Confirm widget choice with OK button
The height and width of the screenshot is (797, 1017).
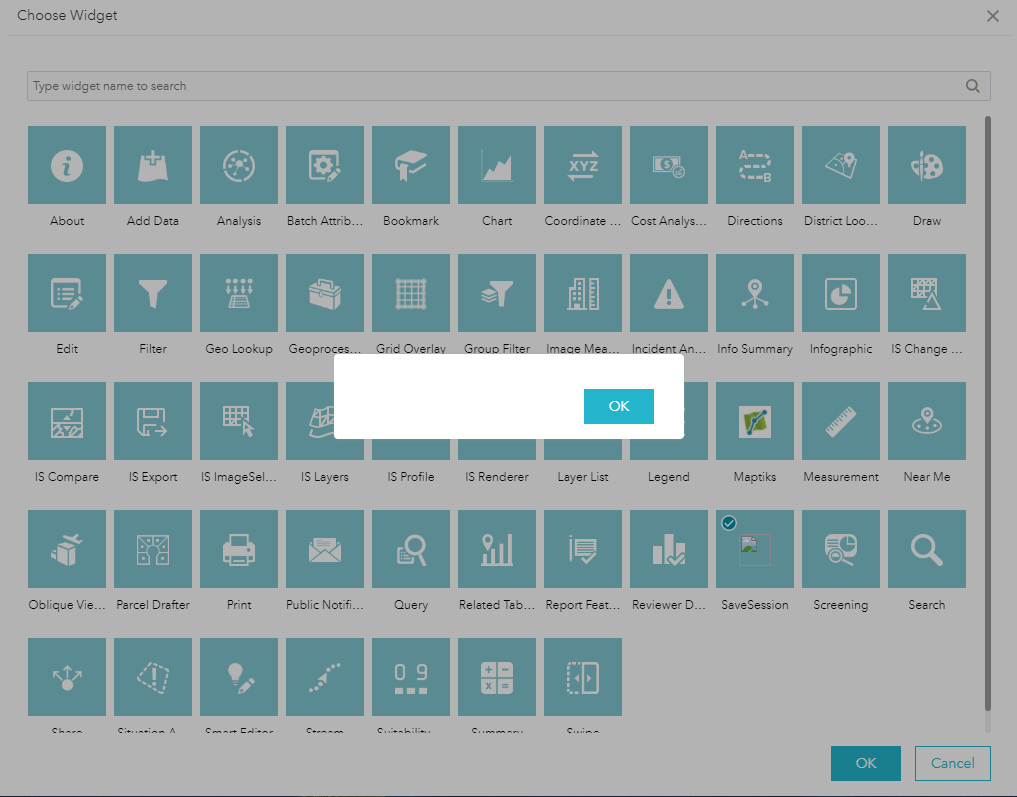[x=865, y=763]
